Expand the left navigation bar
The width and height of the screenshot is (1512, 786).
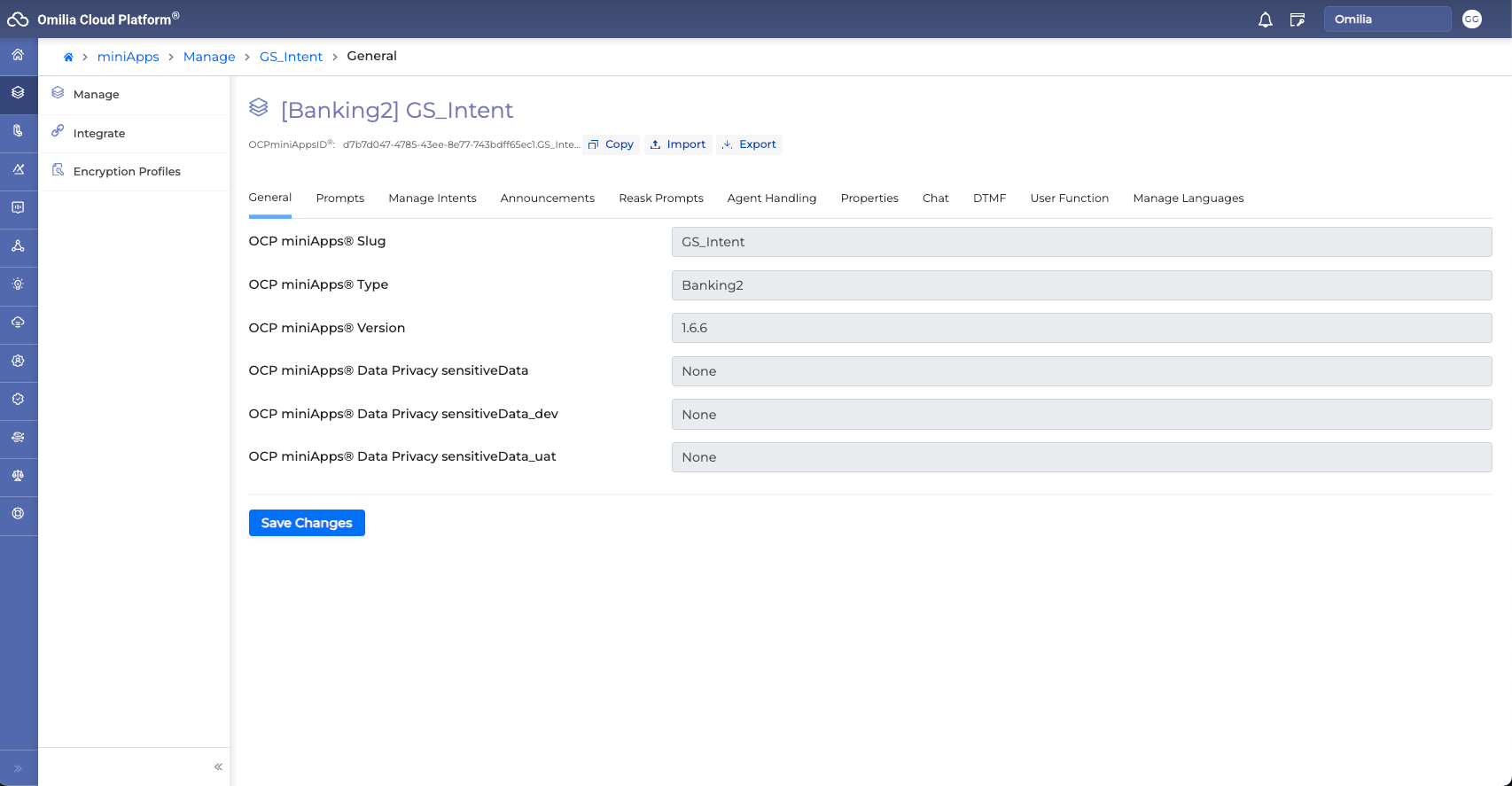pyautogui.click(x=18, y=768)
